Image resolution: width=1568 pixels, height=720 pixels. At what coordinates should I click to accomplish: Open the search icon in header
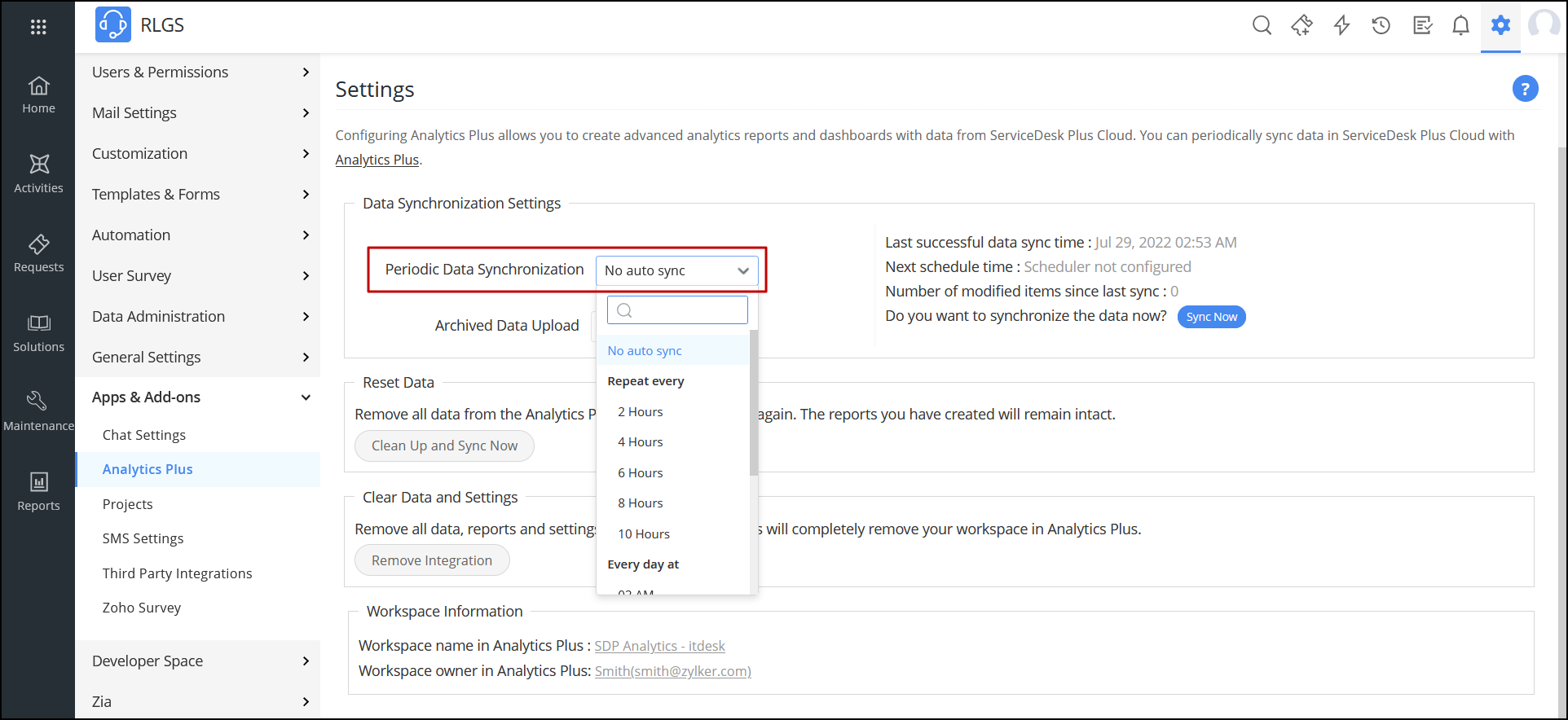click(x=1262, y=25)
